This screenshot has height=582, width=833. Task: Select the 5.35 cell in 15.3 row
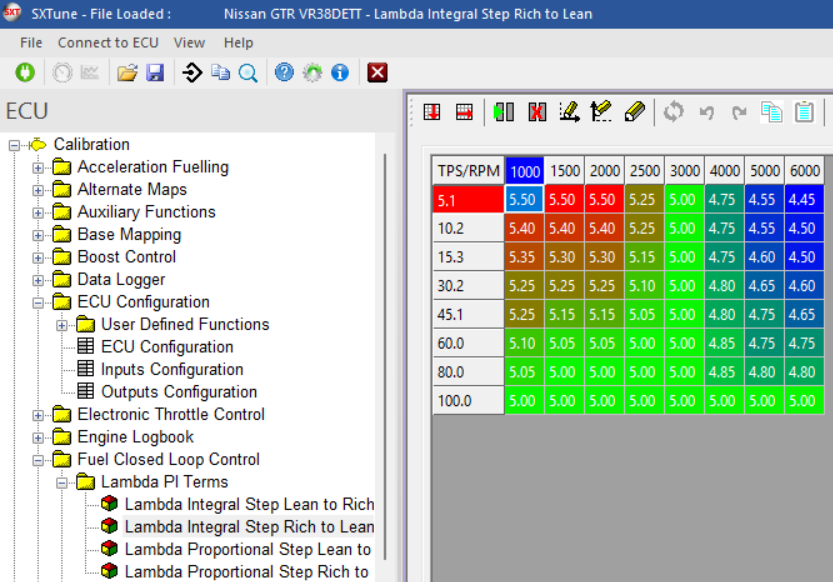(524, 257)
